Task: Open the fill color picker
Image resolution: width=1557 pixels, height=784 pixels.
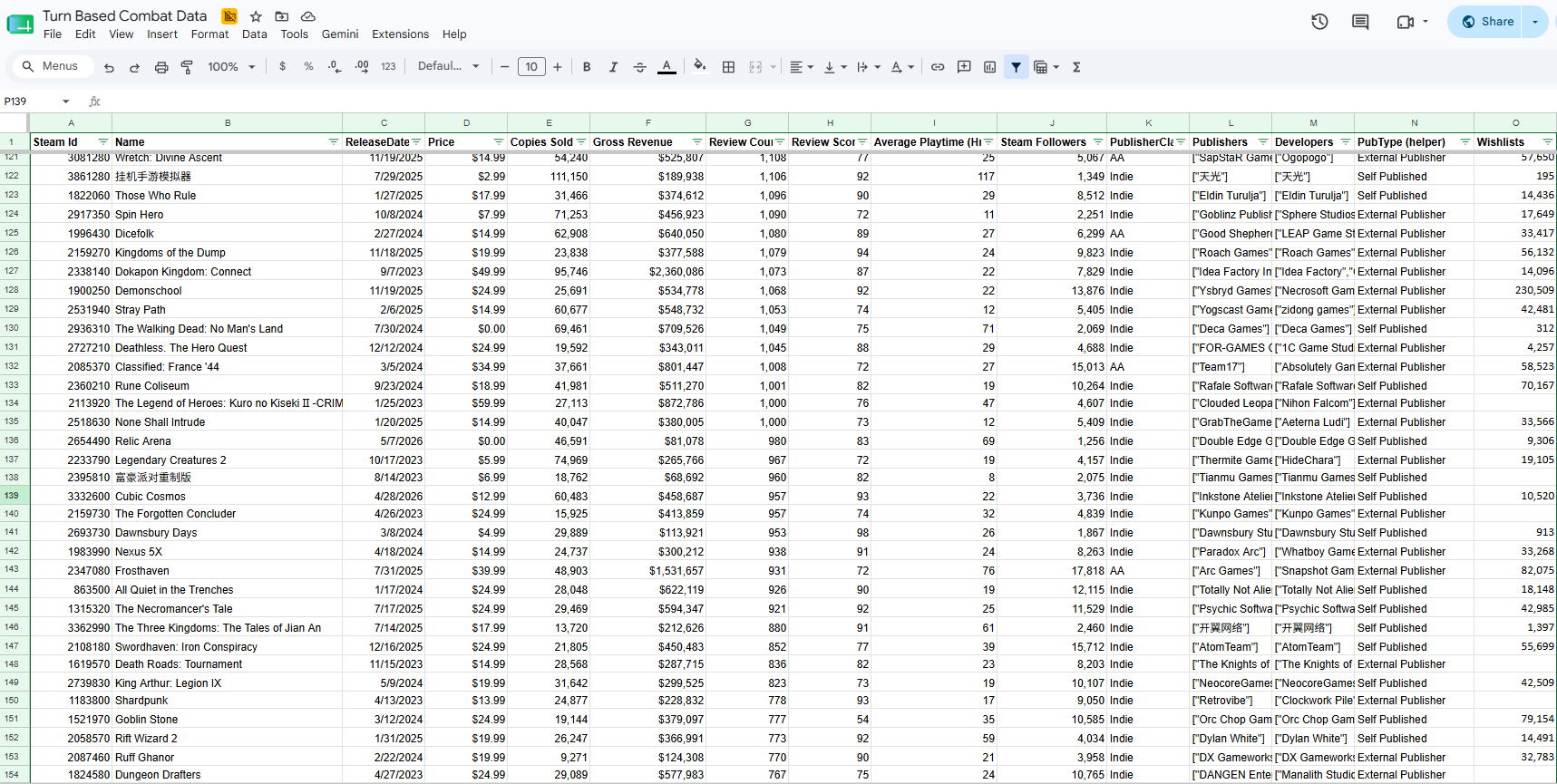Action: [699, 66]
